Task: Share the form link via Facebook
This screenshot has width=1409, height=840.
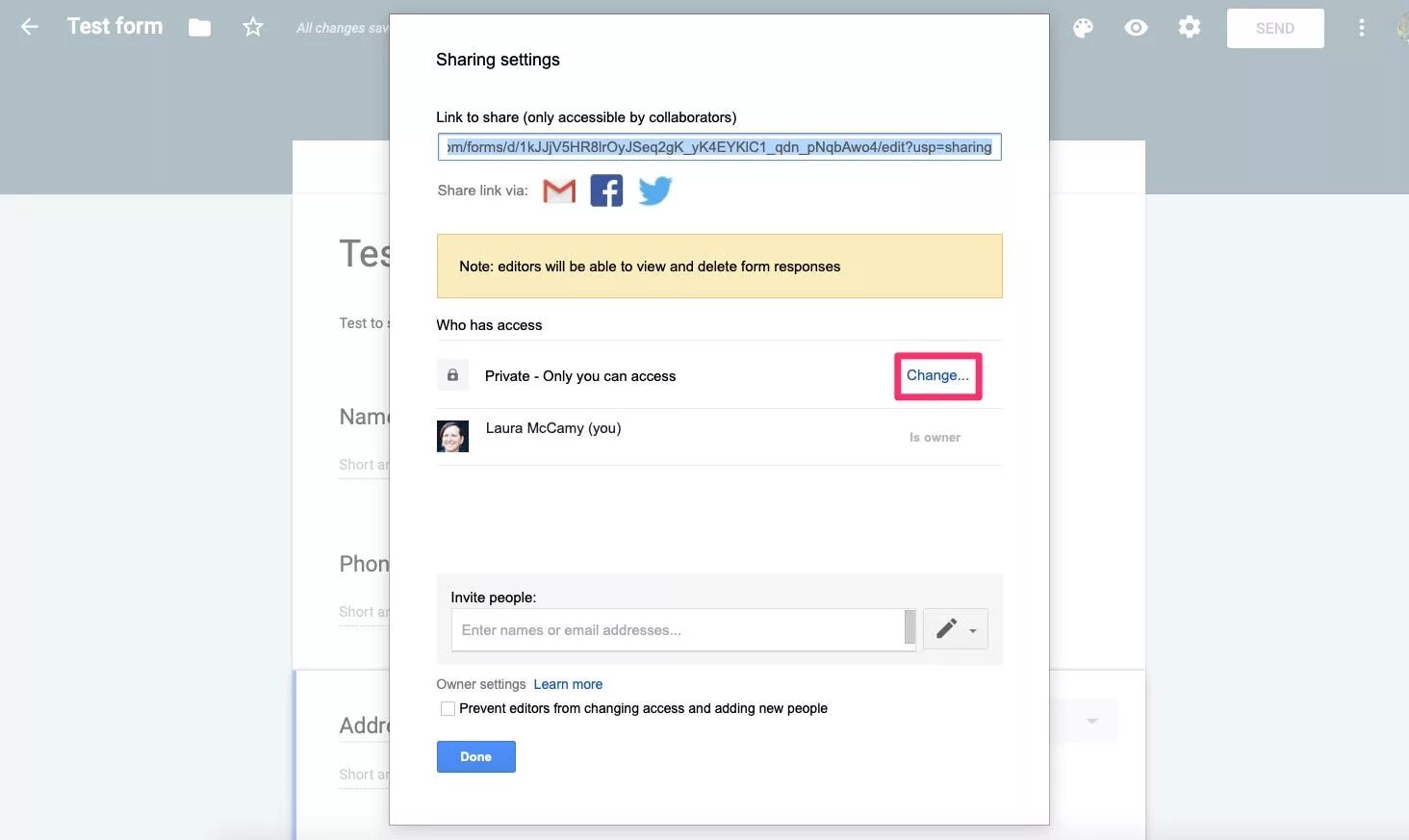Action: click(606, 191)
